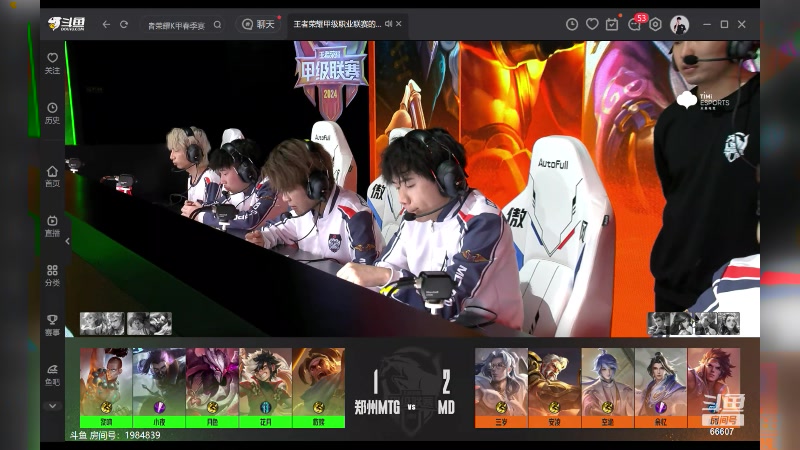
Task: Open the 聊天 chat button
Action: tap(259, 24)
